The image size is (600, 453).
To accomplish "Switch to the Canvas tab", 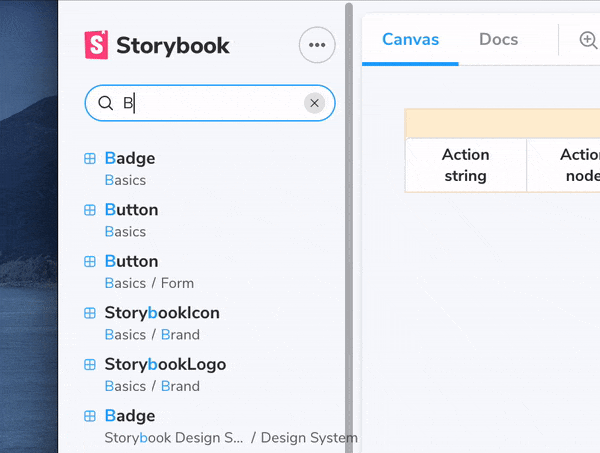I will (x=410, y=40).
